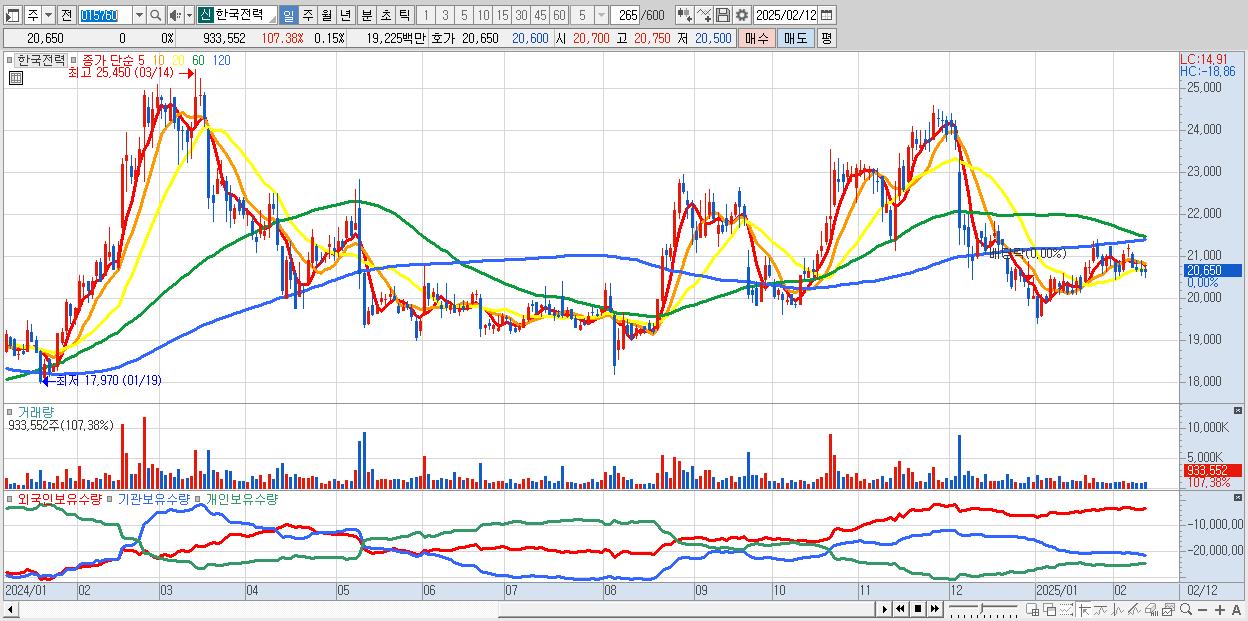Toggle the small square beside 한국전력 legend
This screenshot has width=1248, height=621.
click(9, 60)
